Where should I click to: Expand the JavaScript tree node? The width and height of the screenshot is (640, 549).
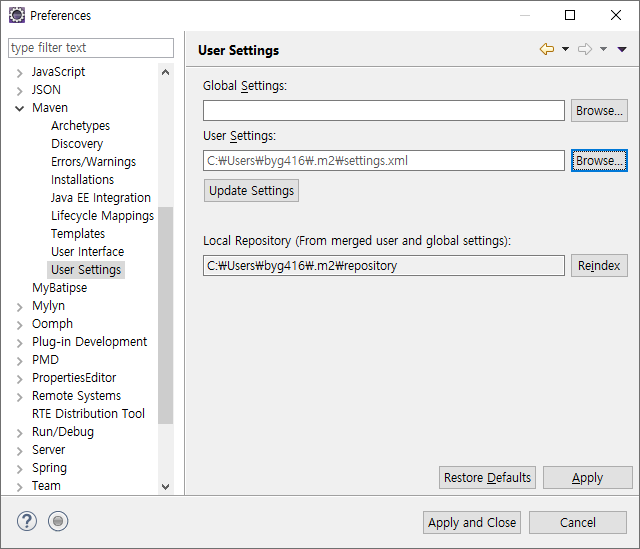coord(19,73)
